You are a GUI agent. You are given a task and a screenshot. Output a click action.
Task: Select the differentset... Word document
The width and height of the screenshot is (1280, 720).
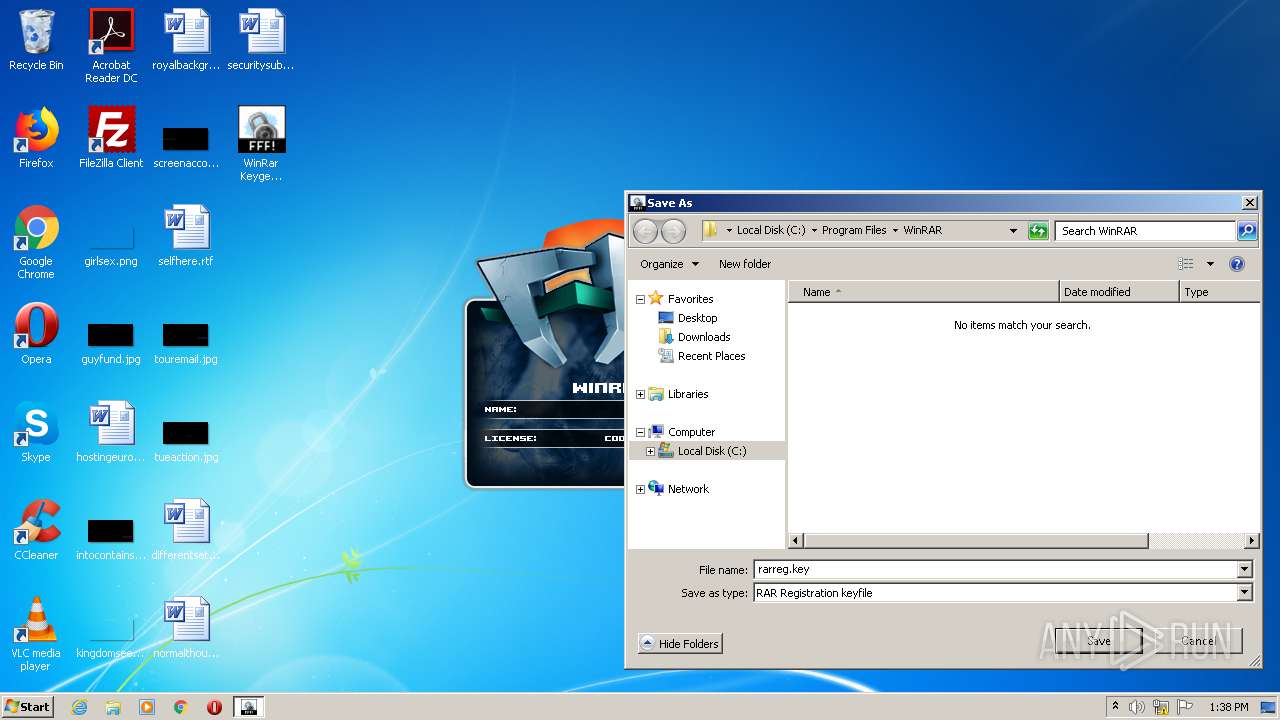(186, 530)
